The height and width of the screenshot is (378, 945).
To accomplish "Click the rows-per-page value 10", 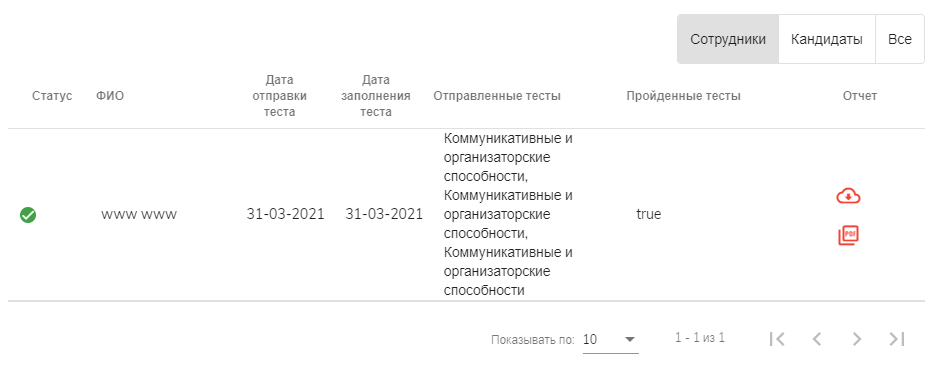I will tap(590, 339).
